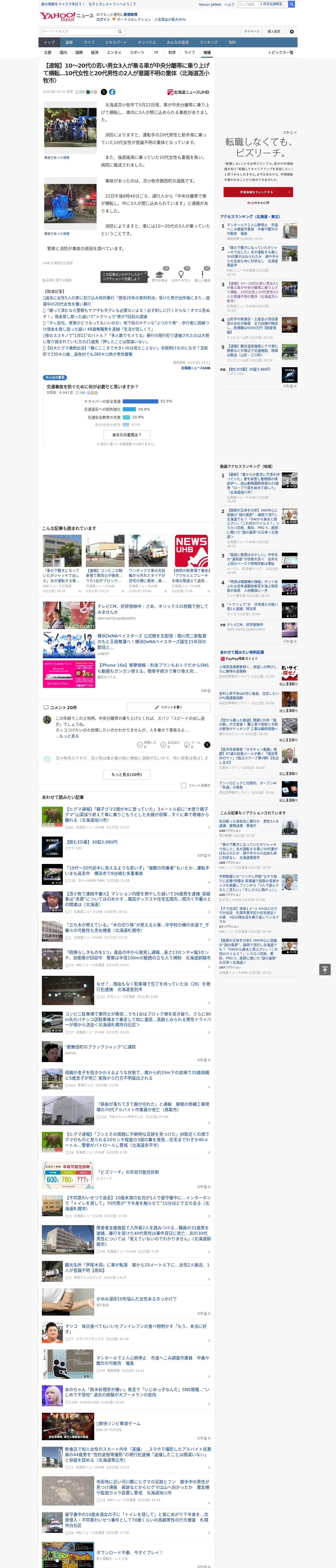Share the article on Facebook

(x=112, y=92)
